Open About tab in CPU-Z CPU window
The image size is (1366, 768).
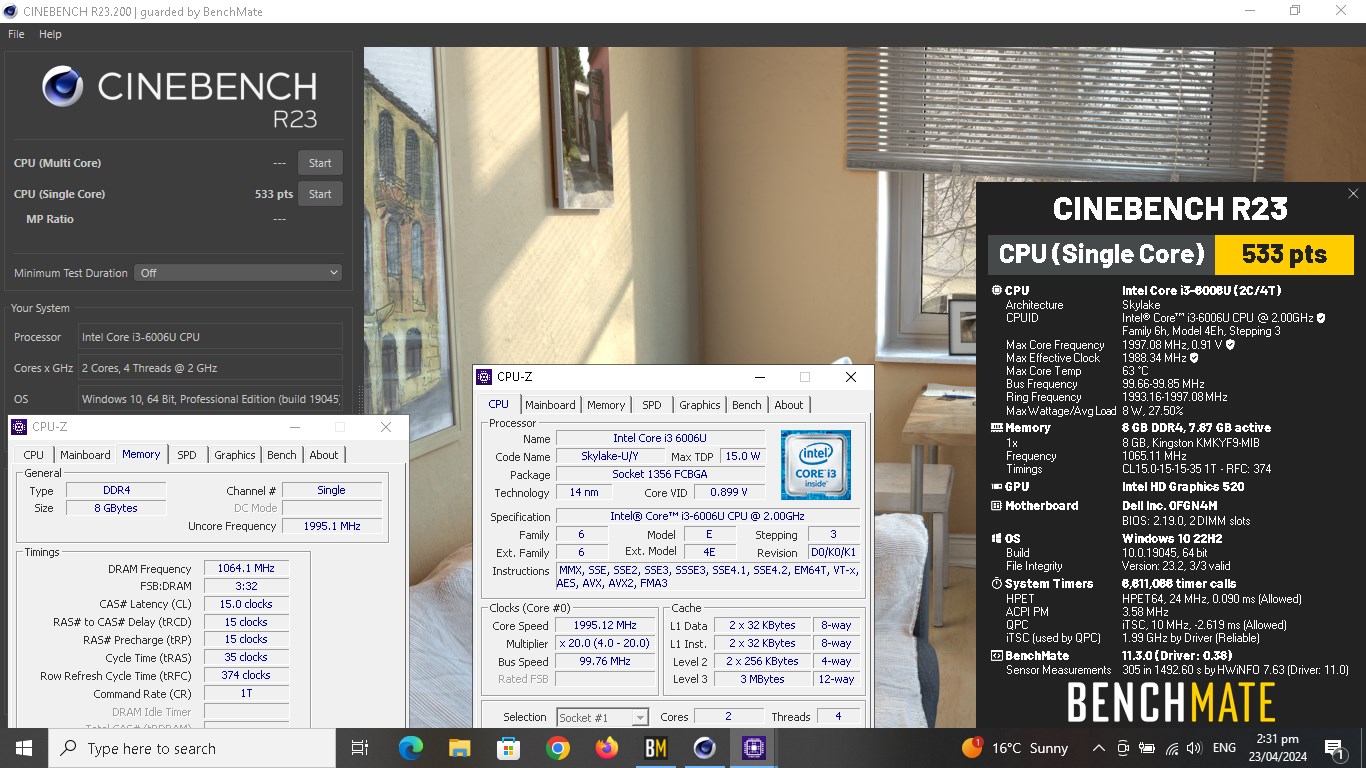(789, 405)
